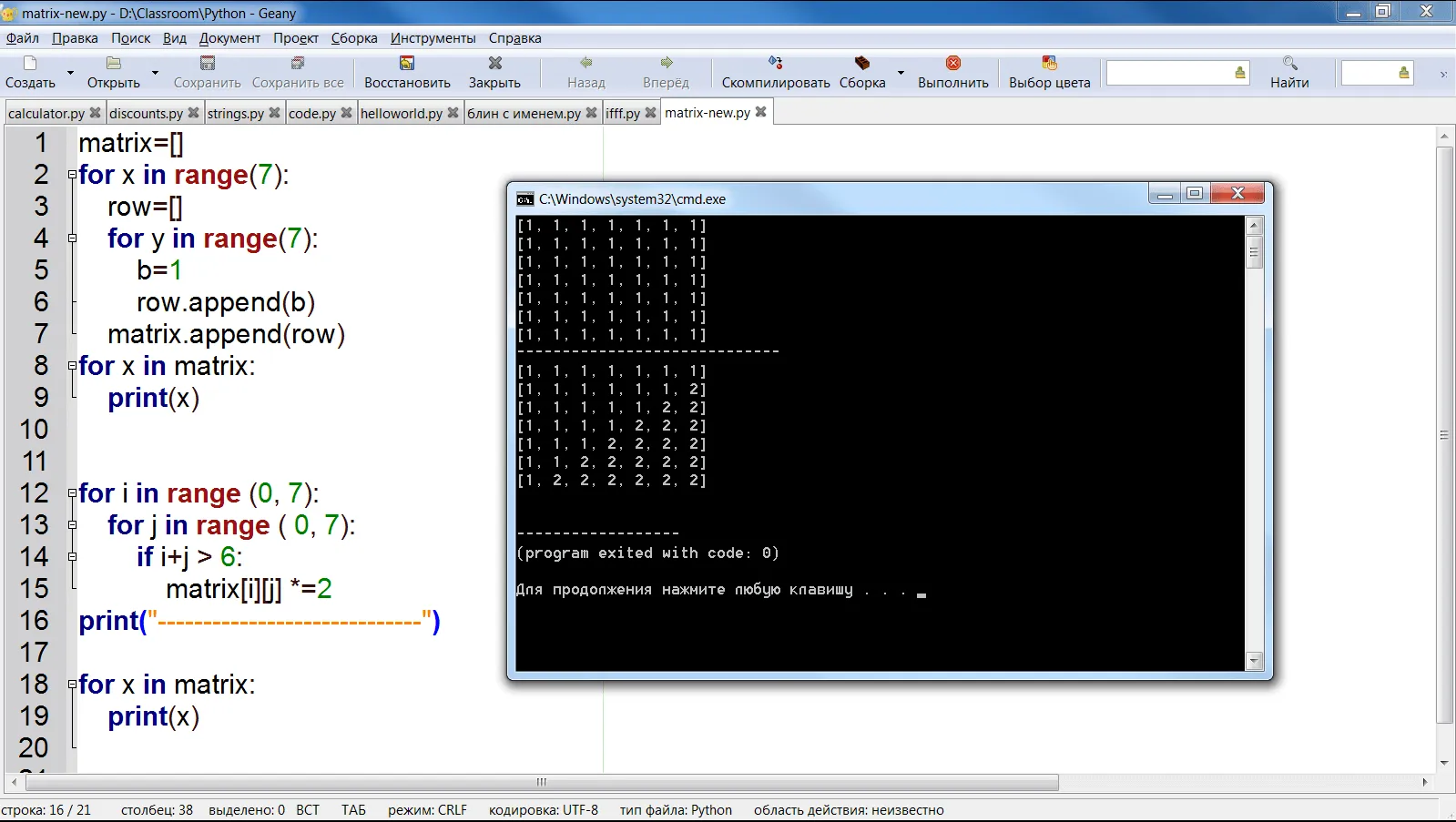
Task: Click the search text field in toolbar
Action: pos(1168,73)
